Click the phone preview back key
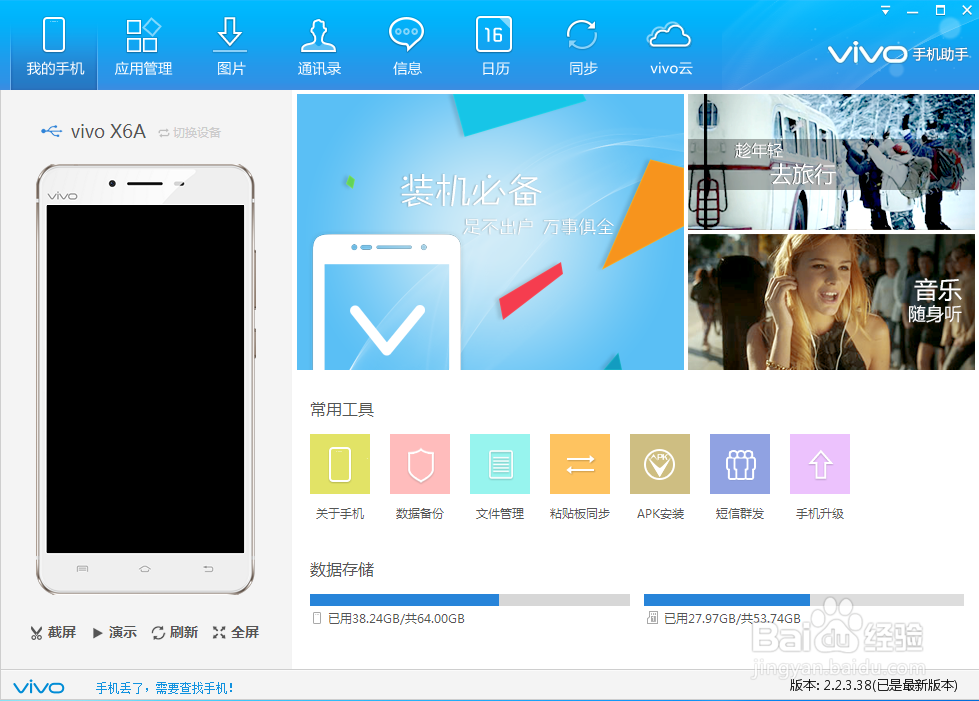Image resolution: width=979 pixels, height=701 pixels. click(x=208, y=569)
